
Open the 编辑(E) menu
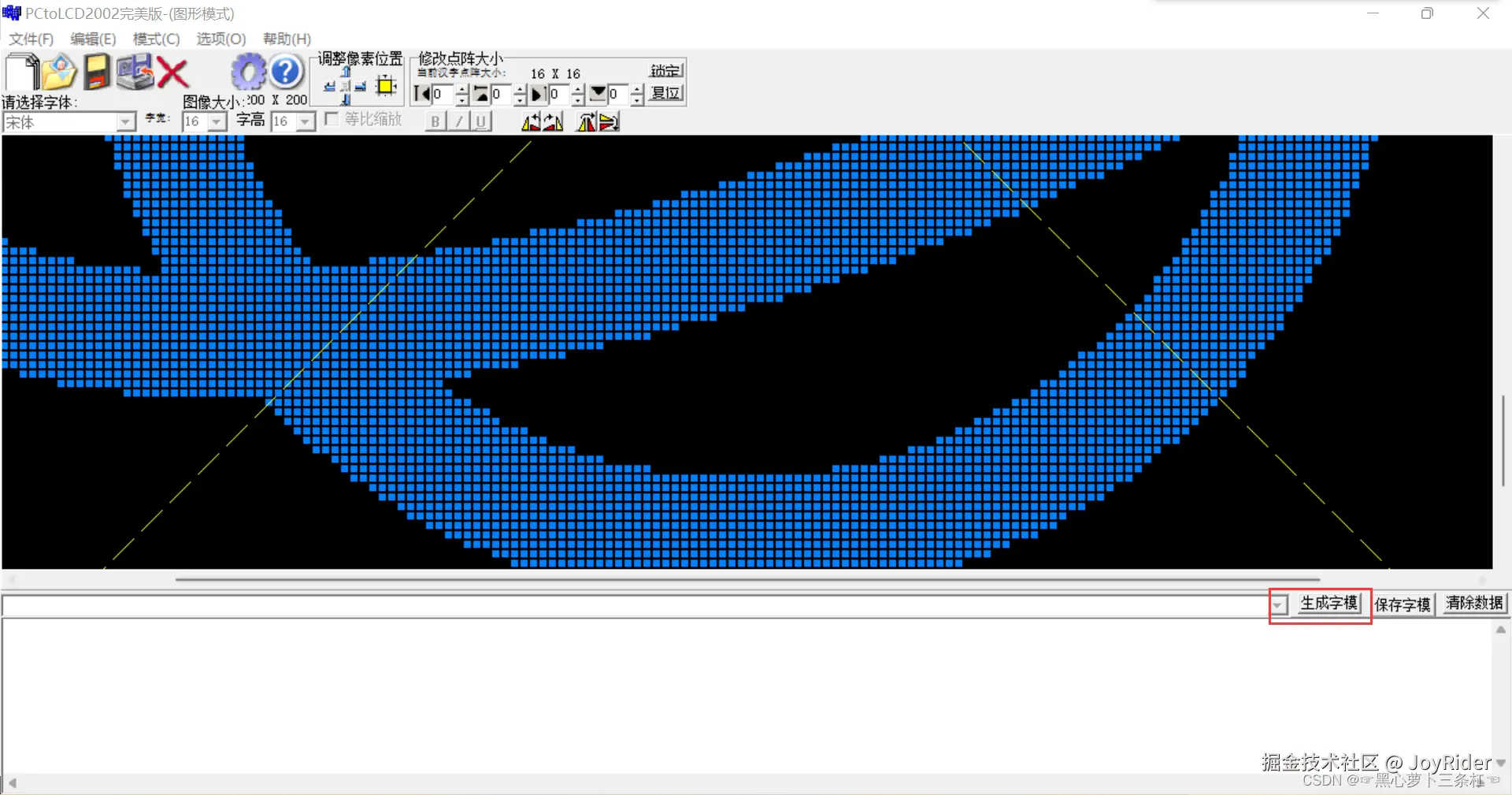93,39
